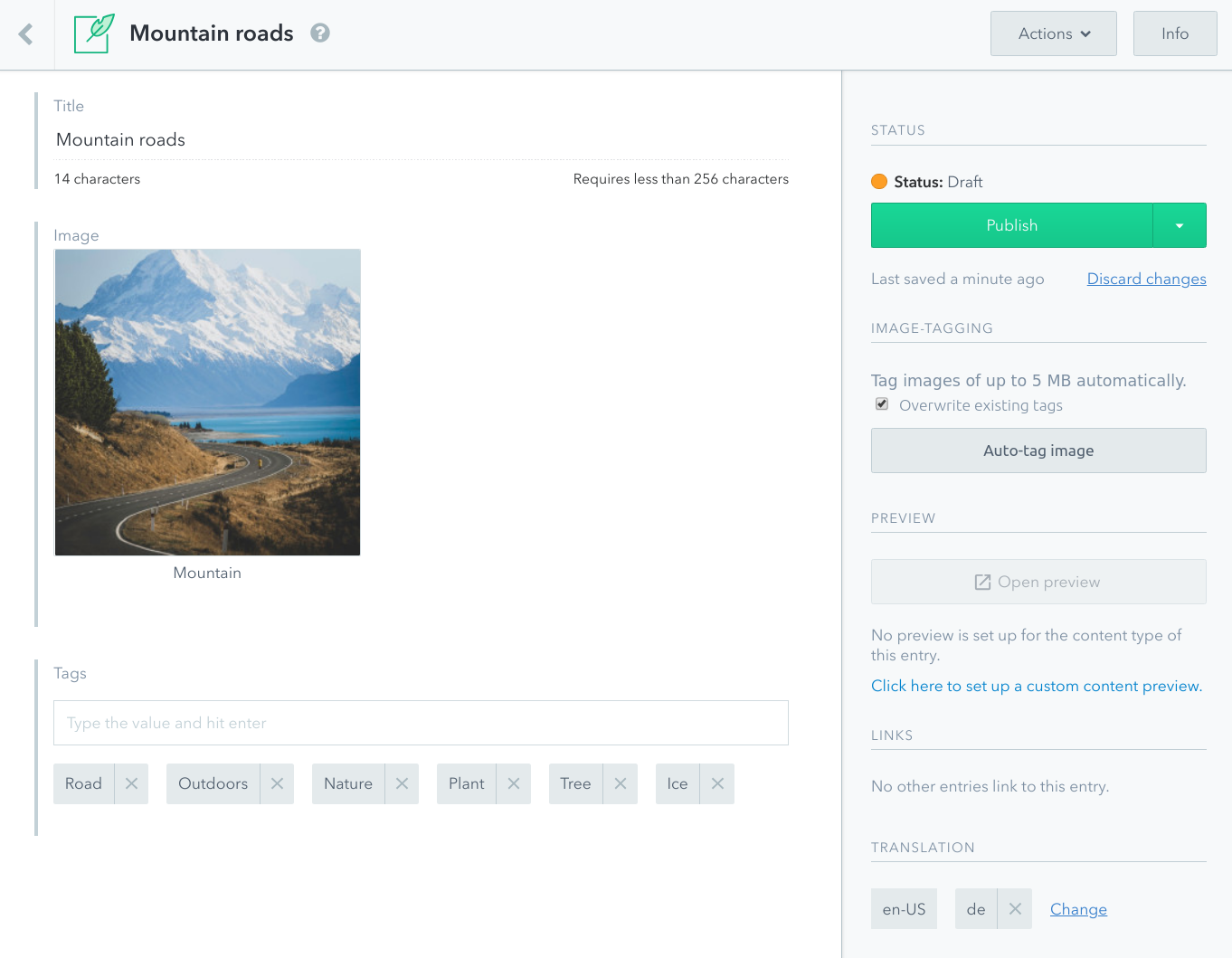Publish the entry
This screenshot has width=1232, height=958.
pos(1011,225)
